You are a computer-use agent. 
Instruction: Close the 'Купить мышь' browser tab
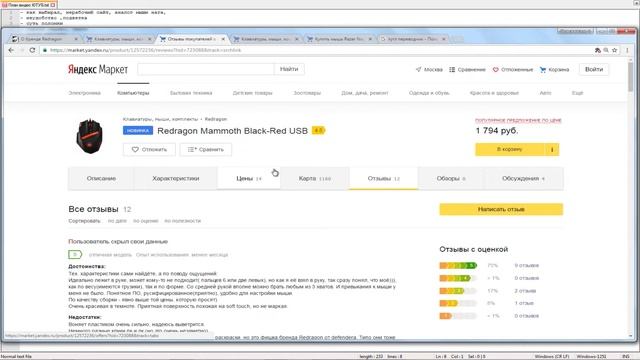click(370, 39)
